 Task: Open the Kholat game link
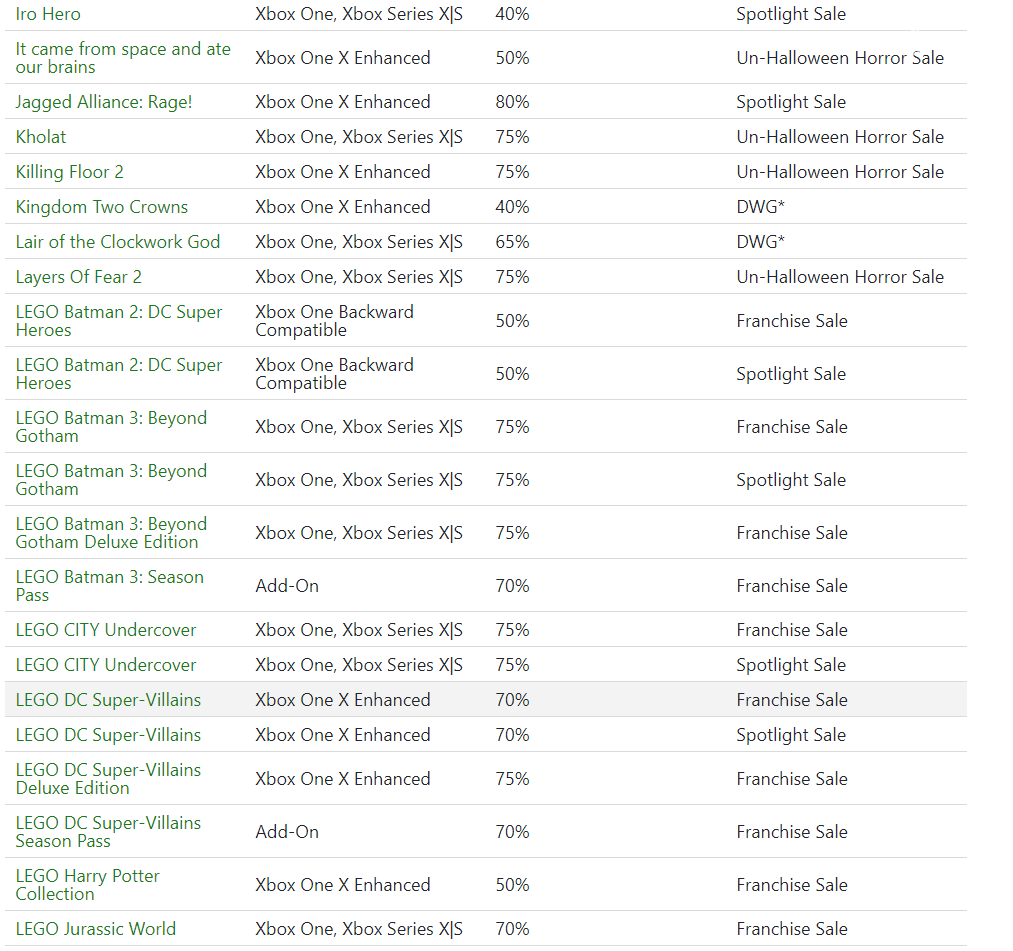[x=41, y=137]
